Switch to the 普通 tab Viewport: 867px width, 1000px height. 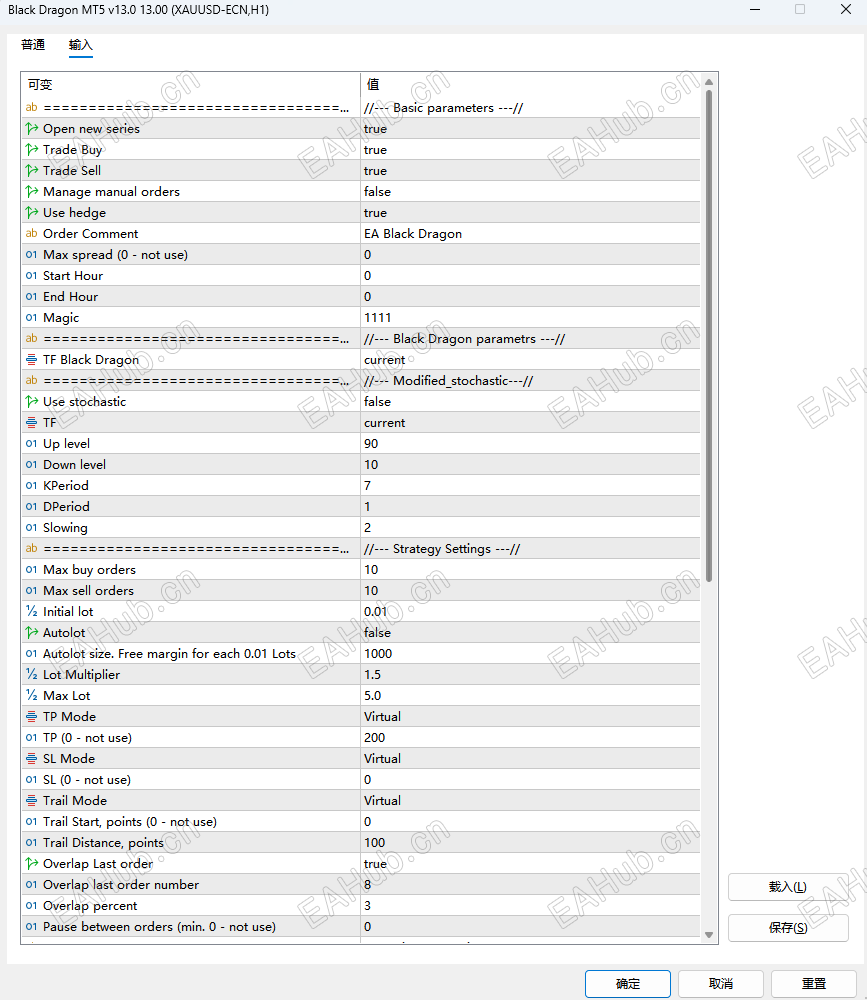33,45
